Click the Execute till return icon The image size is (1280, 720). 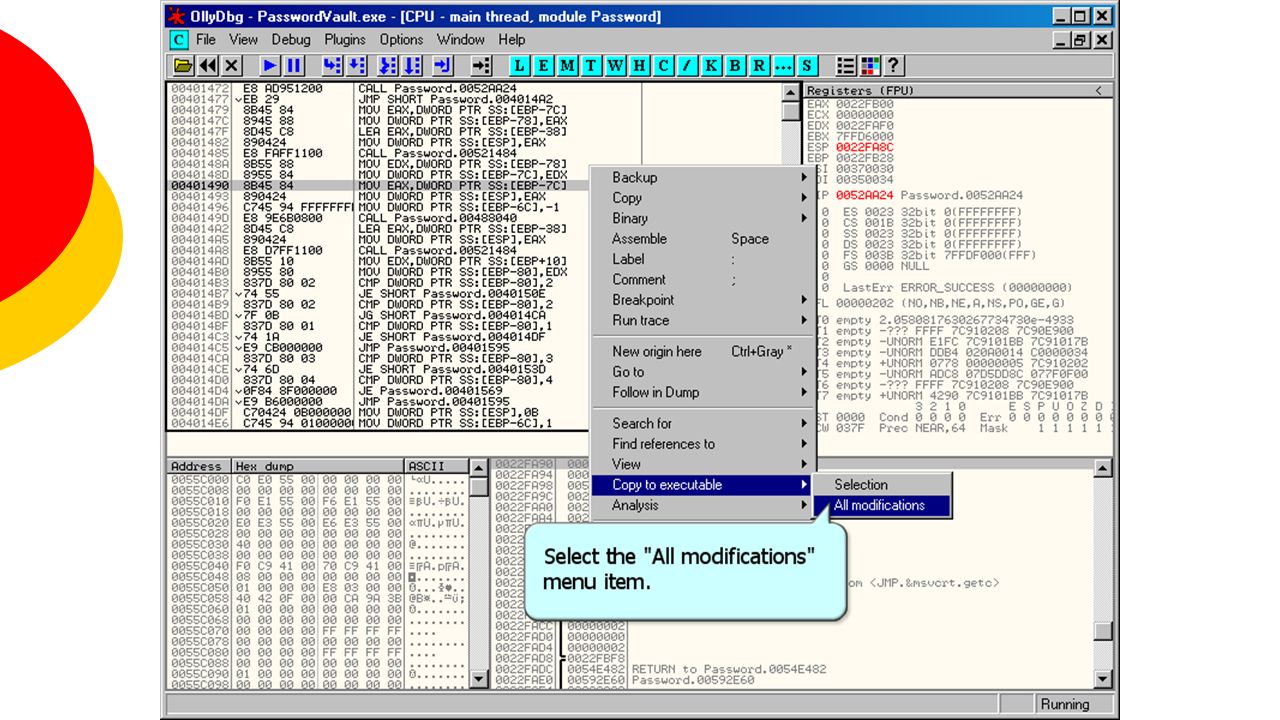(x=443, y=66)
